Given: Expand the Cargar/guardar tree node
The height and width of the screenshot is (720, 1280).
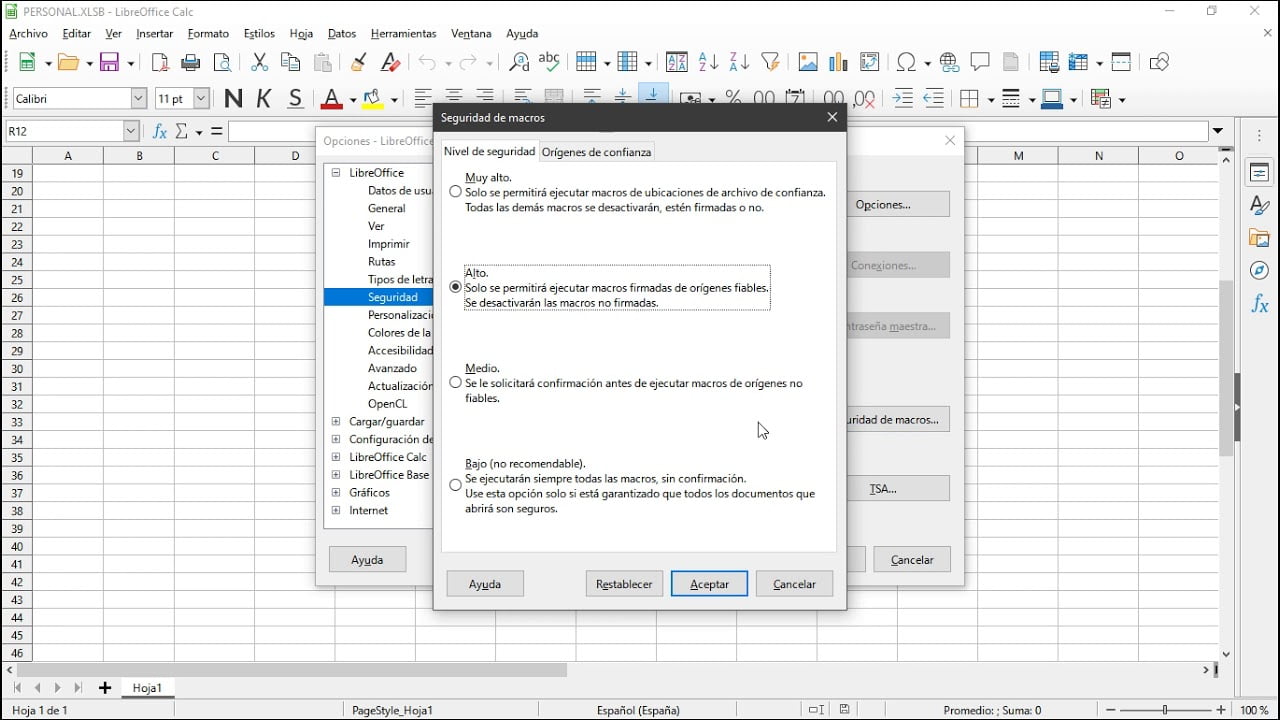Looking at the screenshot, I should pos(336,421).
